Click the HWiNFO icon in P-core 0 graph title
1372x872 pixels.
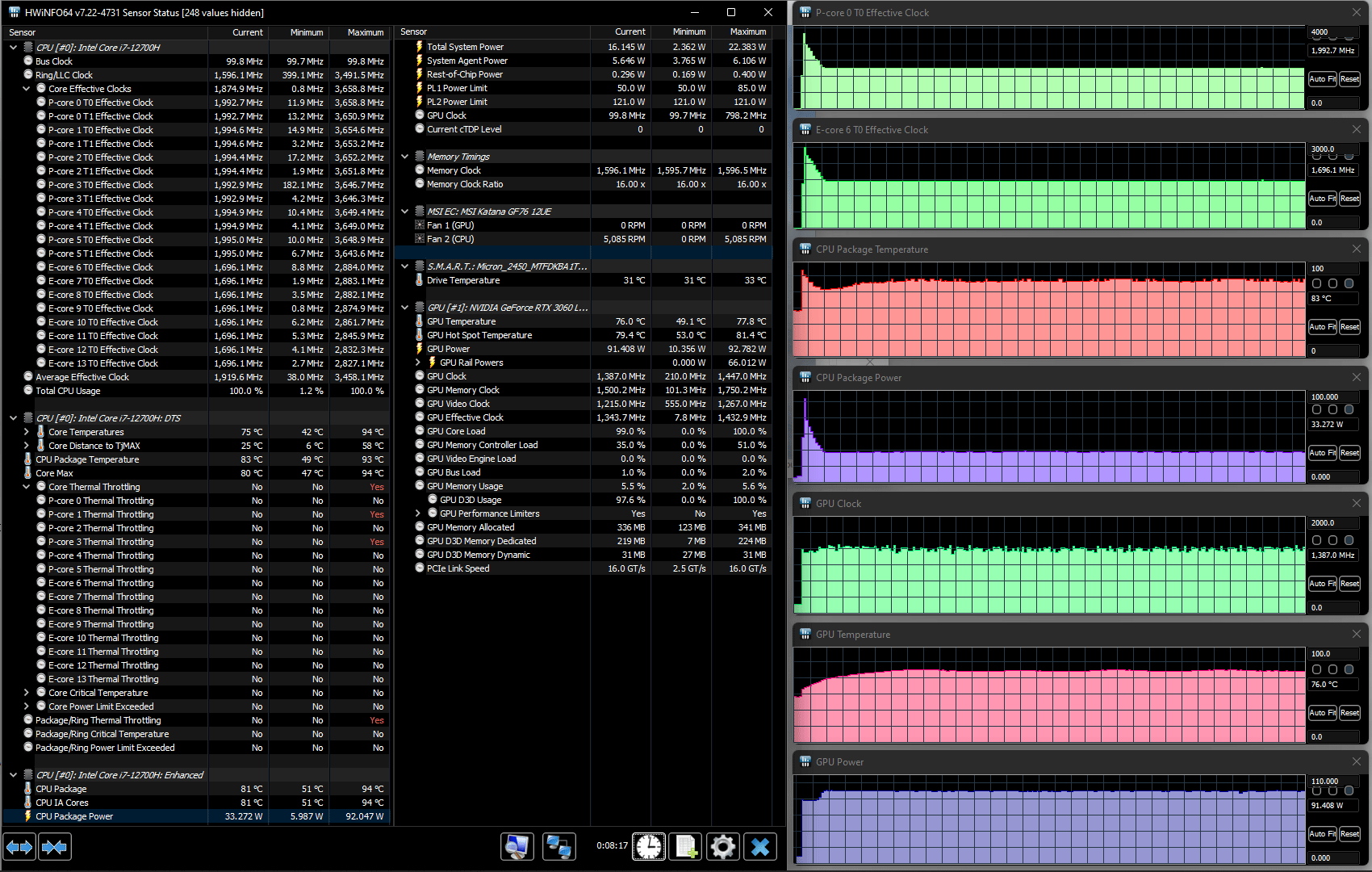click(x=805, y=12)
